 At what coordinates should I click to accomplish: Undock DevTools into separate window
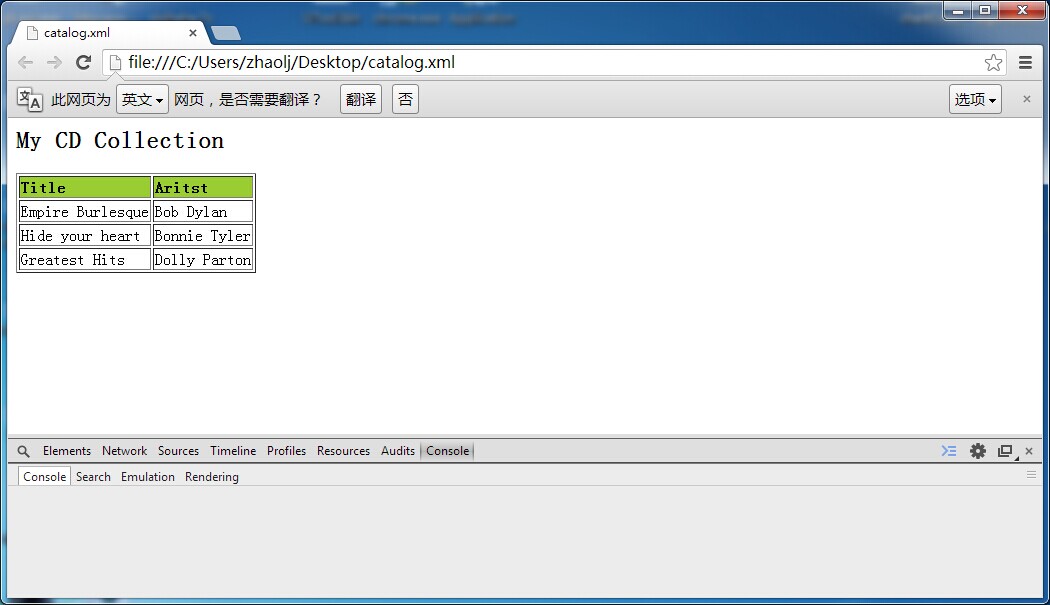point(1005,451)
